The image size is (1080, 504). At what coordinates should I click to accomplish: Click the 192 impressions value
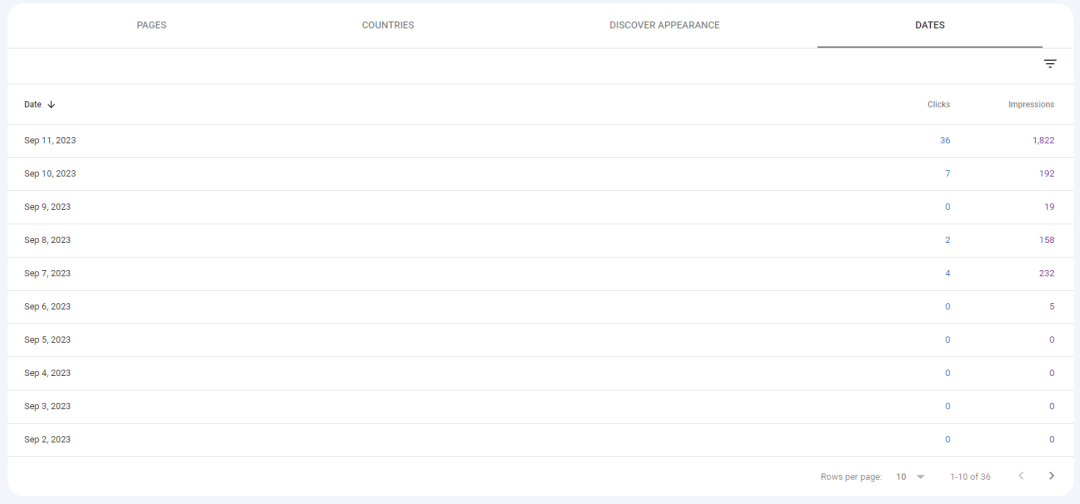[1047, 174]
